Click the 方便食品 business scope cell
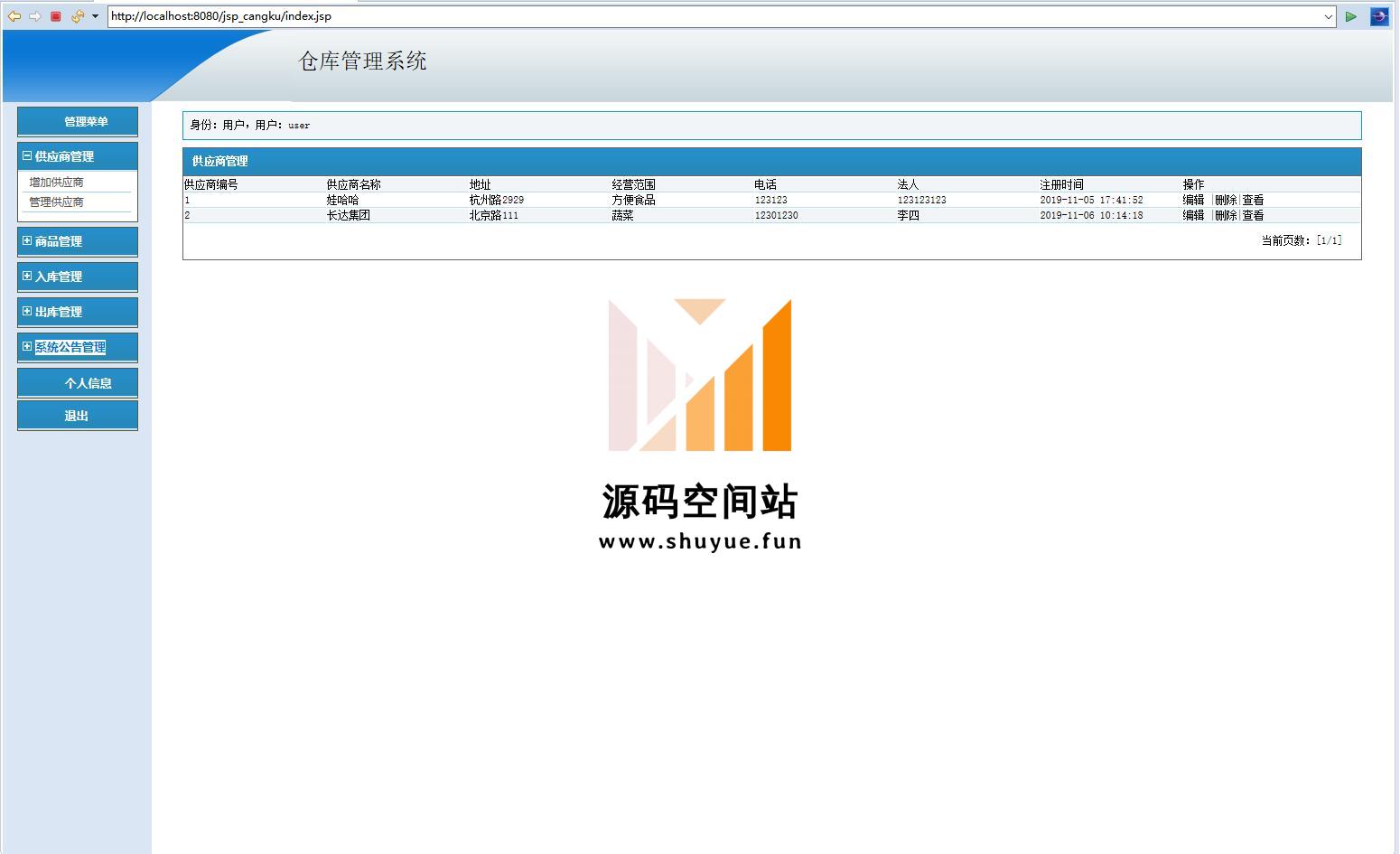 tap(633, 200)
